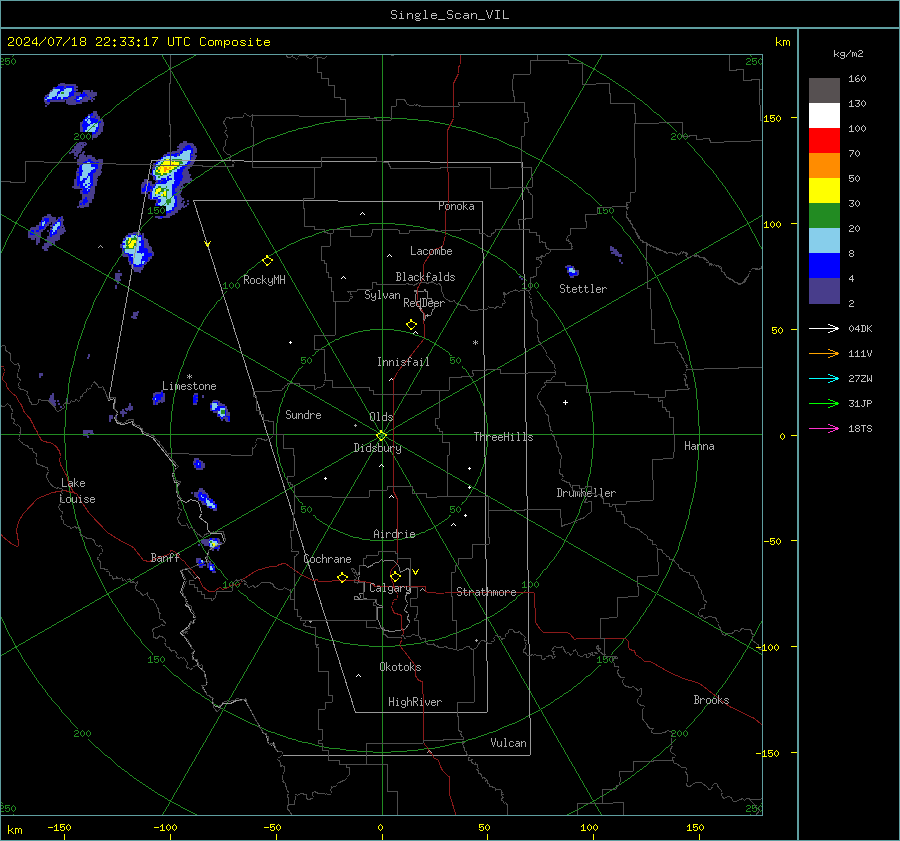The width and height of the screenshot is (900, 841).
Task: Pick the yellow 30-50 legend swatch
Action: click(x=824, y=191)
